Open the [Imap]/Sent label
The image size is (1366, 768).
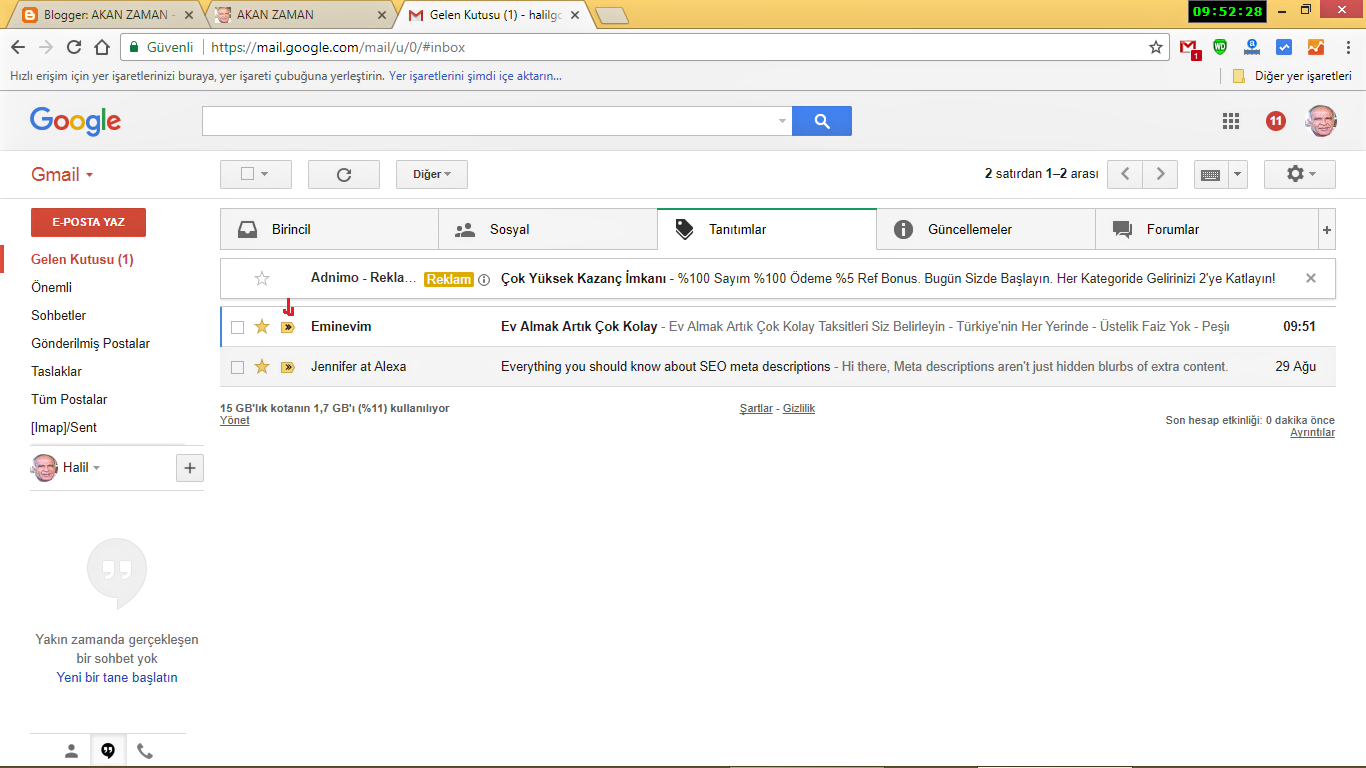(x=64, y=428)
